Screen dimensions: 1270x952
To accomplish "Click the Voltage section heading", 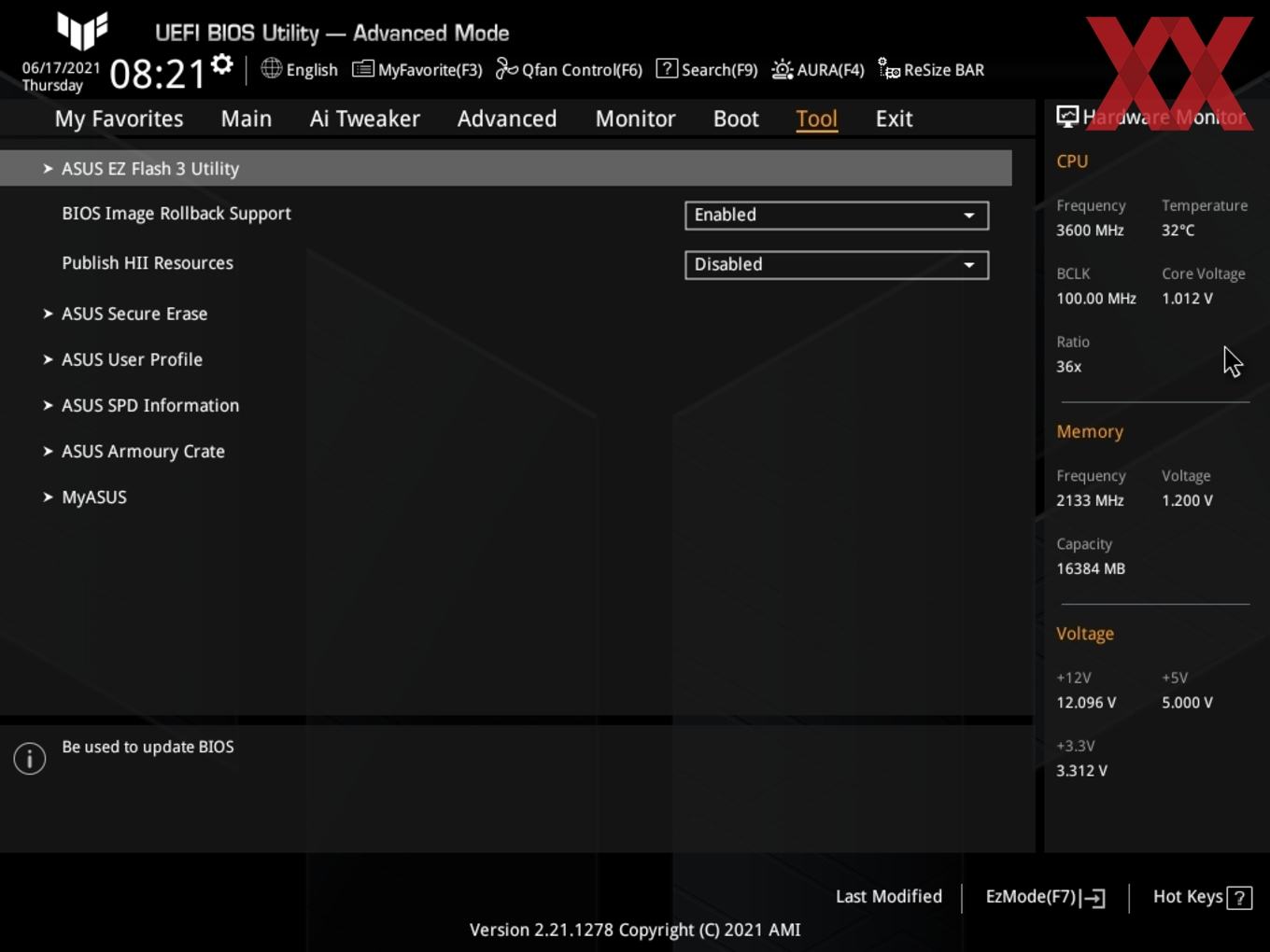I will (x=1085, y=634).
